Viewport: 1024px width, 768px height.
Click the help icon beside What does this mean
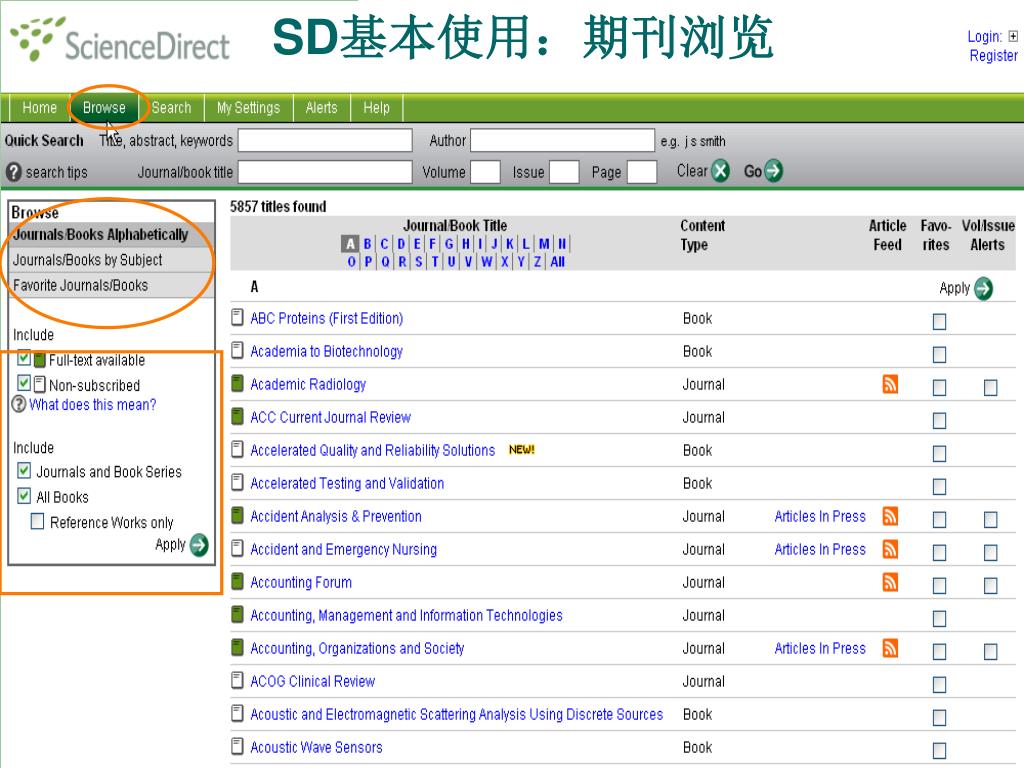point(20,404)
